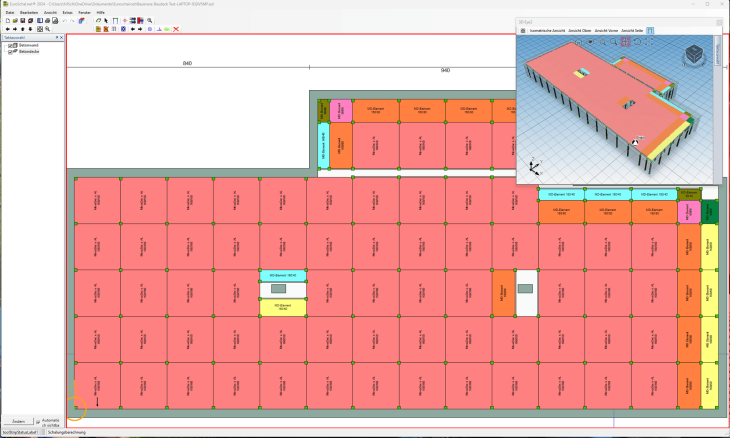The width and height of the screenshot is (730, 438).
Task: Switch to Isometrische Ansicht view
Action: click(x=545, y=31)
